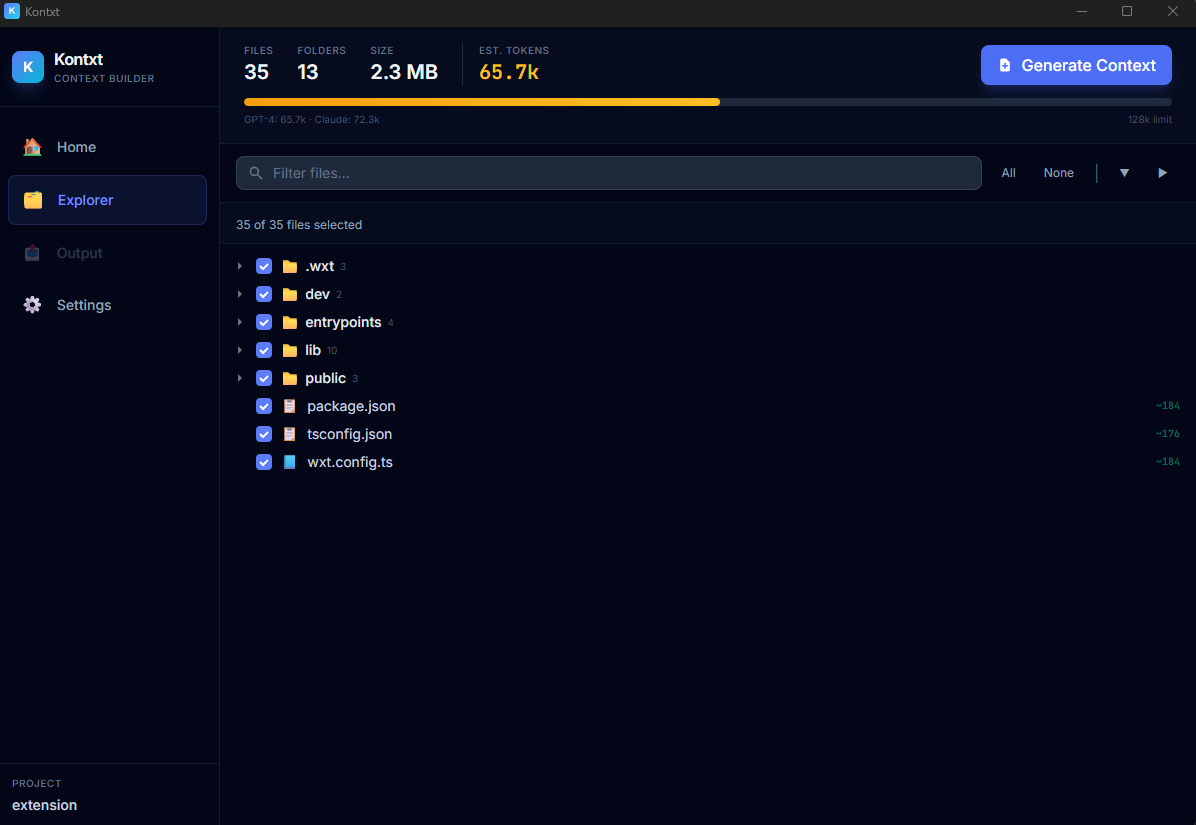Click the .wxt folder icon
The height and width of the screenshot is (825, 1196).
coord(290,266)
